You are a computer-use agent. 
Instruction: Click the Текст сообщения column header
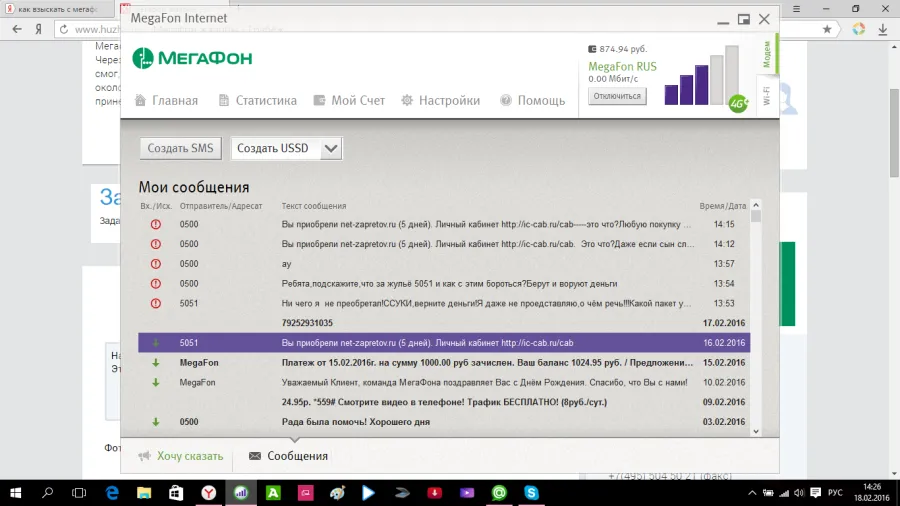(314, 206)
